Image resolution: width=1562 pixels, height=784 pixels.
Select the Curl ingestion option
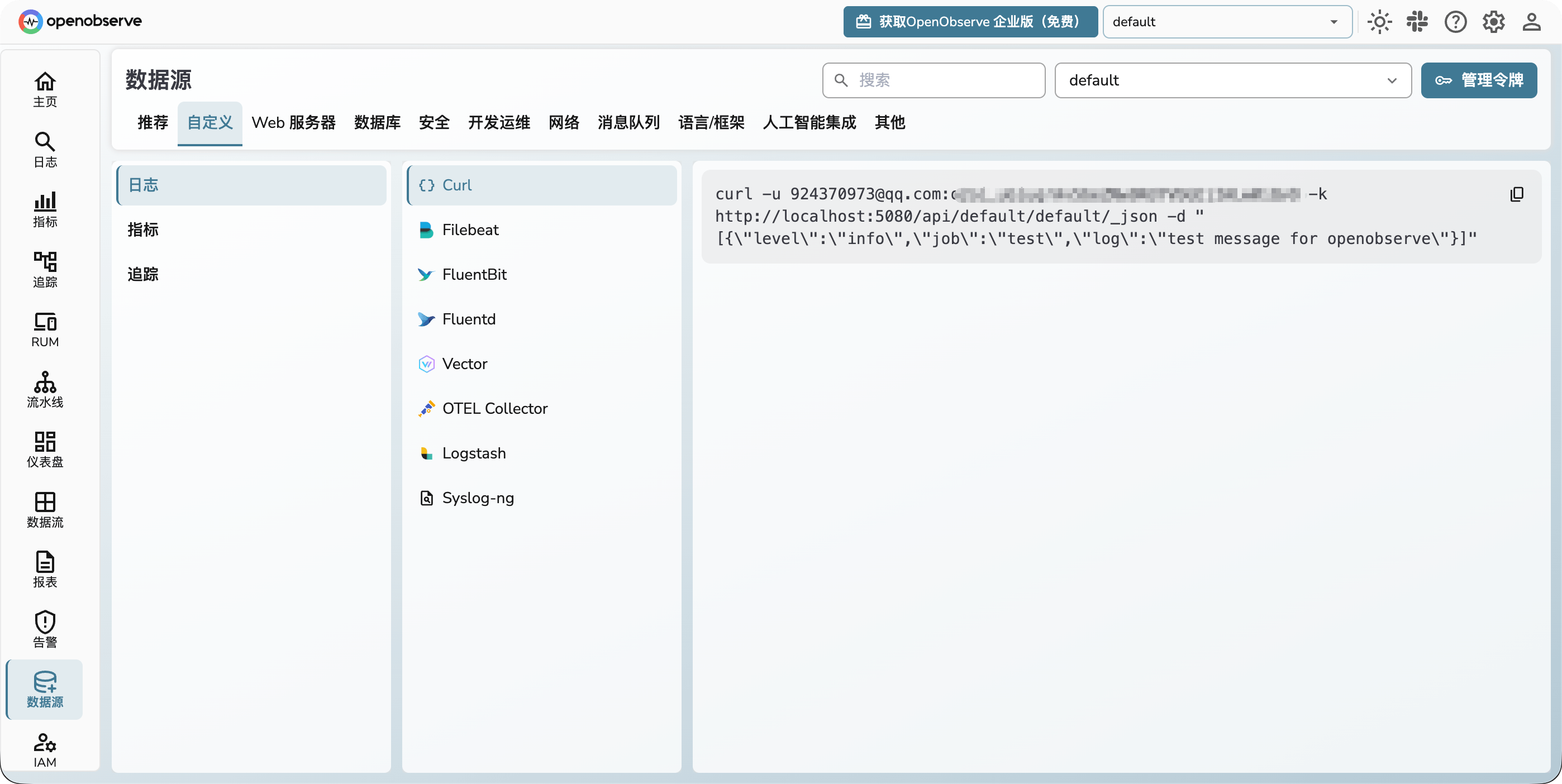[x=541, y=185]
